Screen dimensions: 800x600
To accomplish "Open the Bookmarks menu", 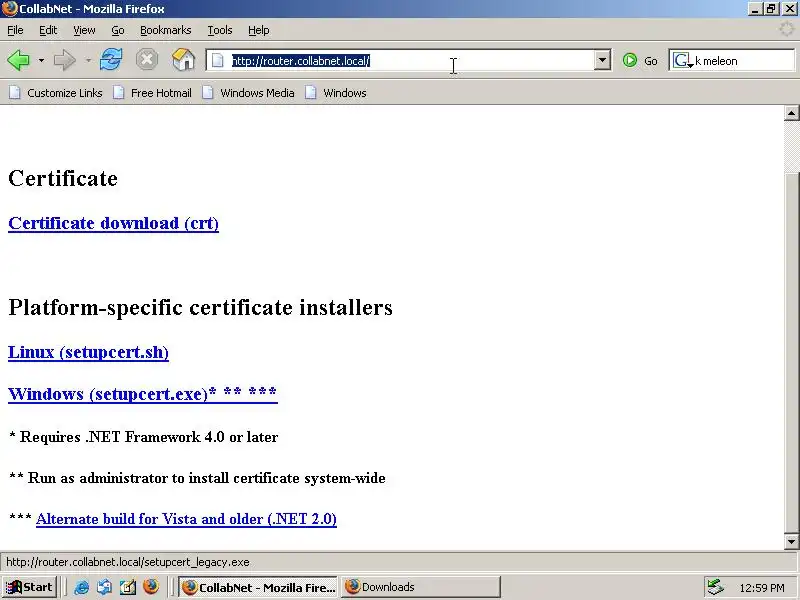I will (x=166, y=30).
